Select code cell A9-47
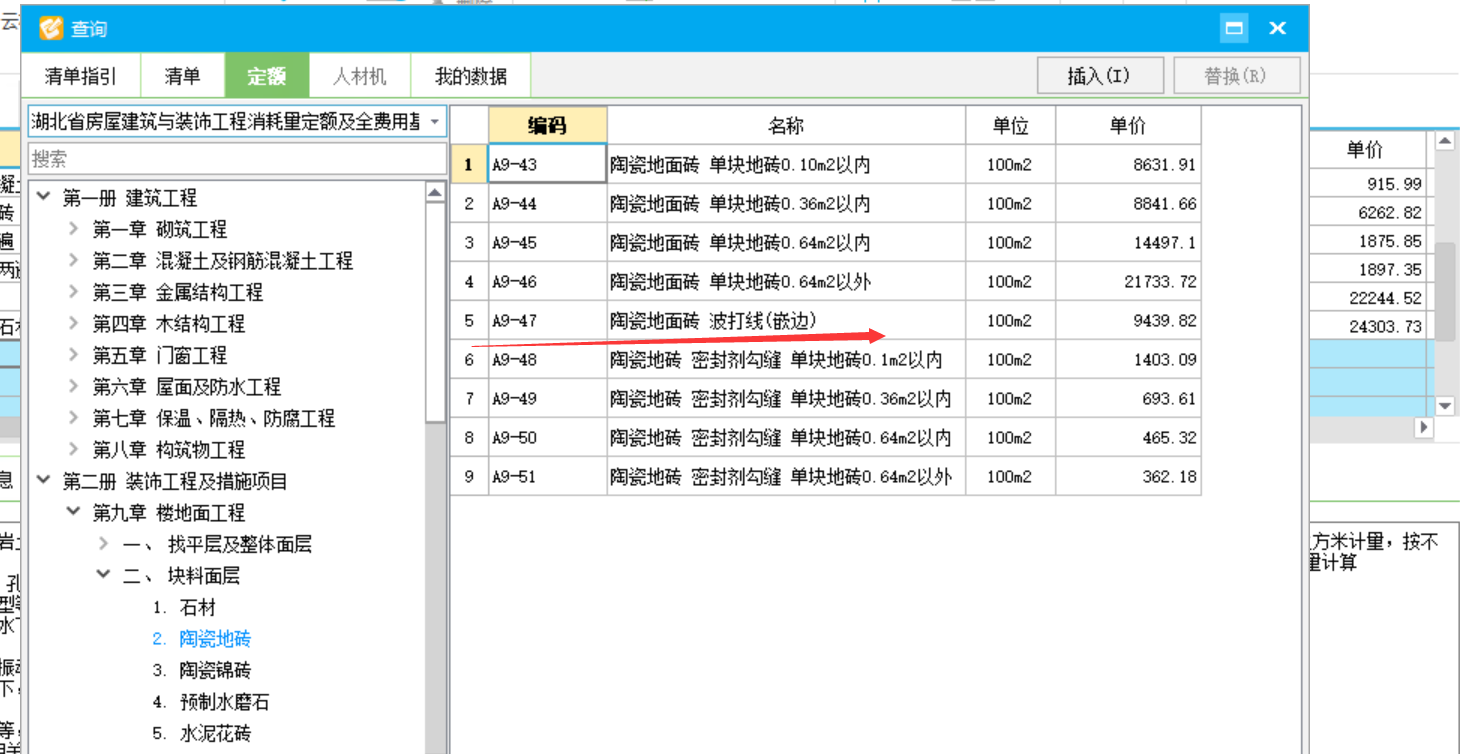This screenshot has height=754, width=1460. (x=547, y=321)
